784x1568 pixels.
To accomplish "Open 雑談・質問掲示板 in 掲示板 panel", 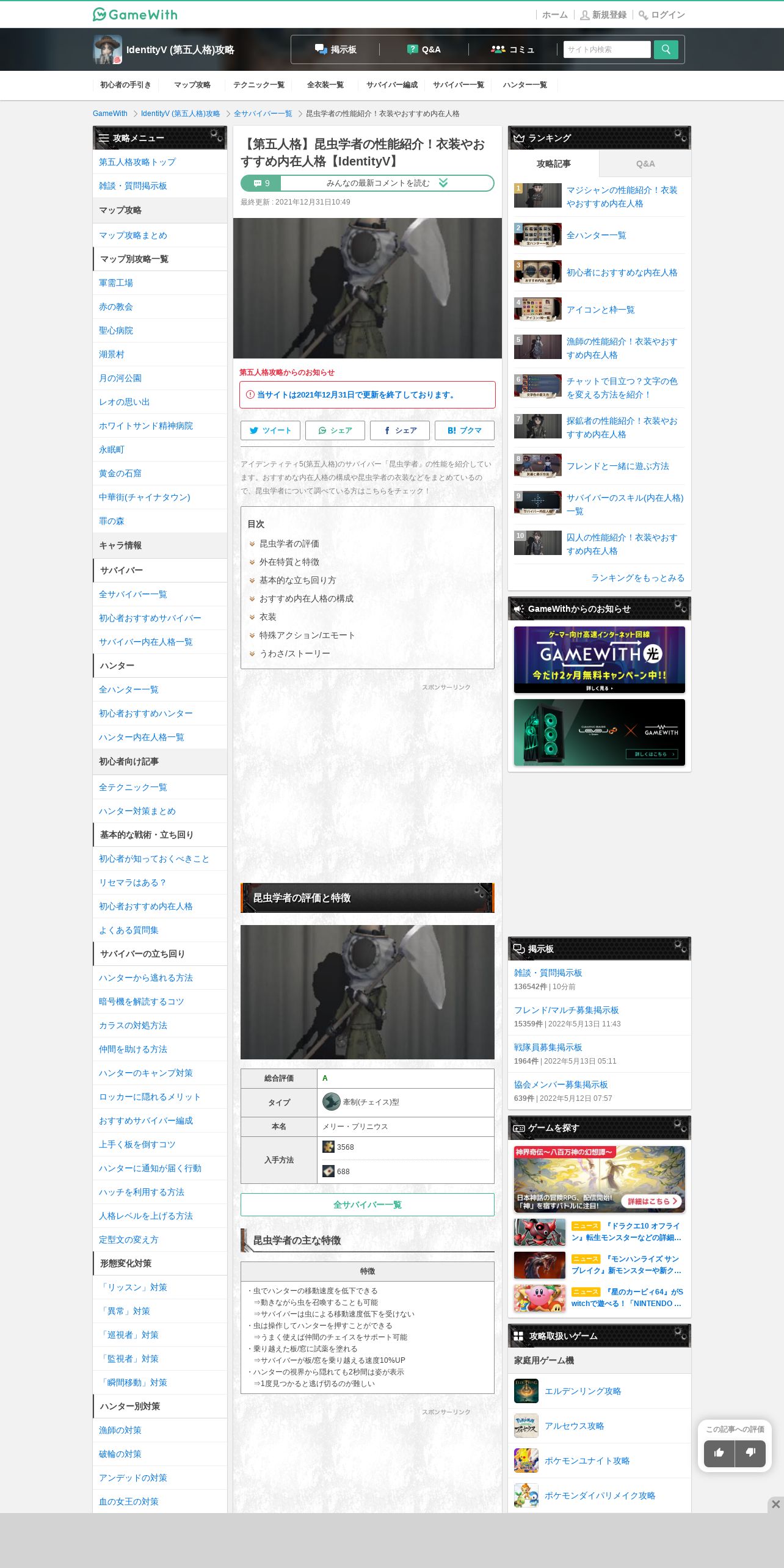I will coord(548,973).
